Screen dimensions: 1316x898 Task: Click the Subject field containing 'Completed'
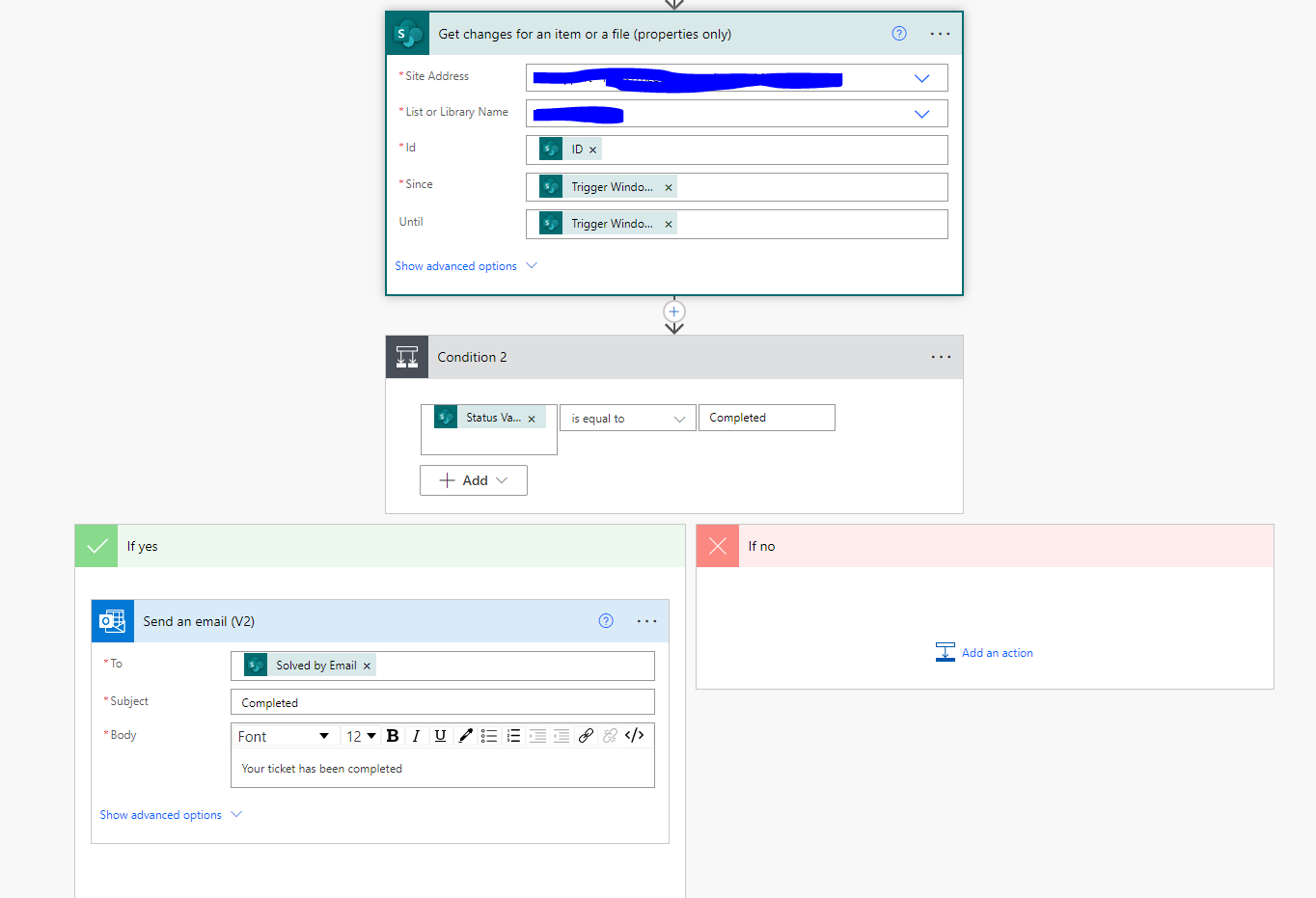click(442, 701)
